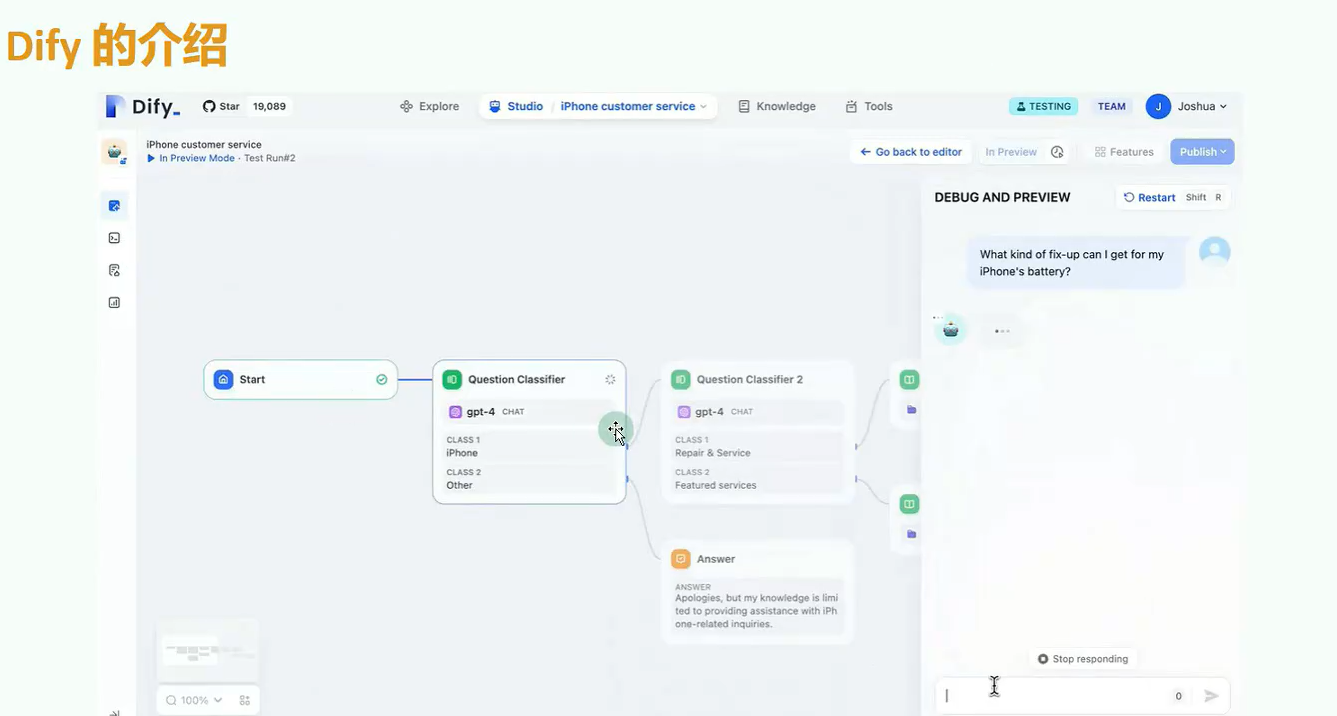Switch to Studio tab
Viewport: 1337px width, 716px height.
516,106
